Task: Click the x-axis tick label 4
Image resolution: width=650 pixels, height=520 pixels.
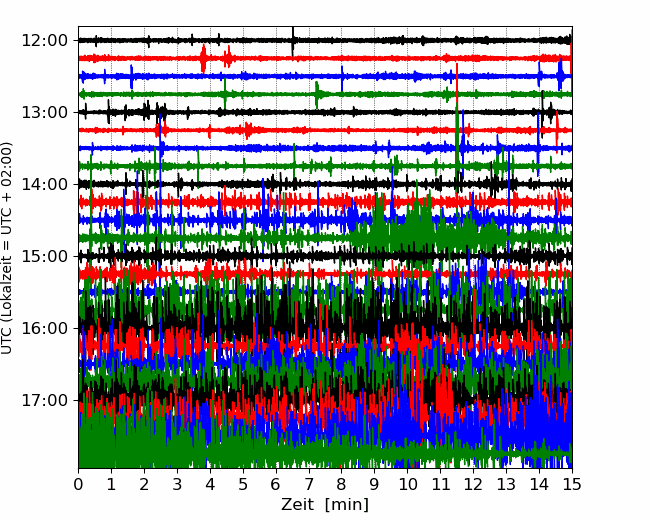Action: [210, 484]
